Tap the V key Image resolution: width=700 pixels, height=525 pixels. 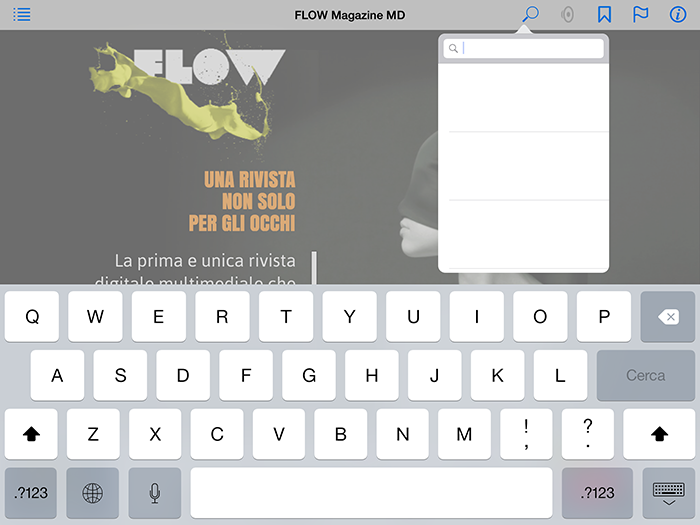[x=279, y=433]
